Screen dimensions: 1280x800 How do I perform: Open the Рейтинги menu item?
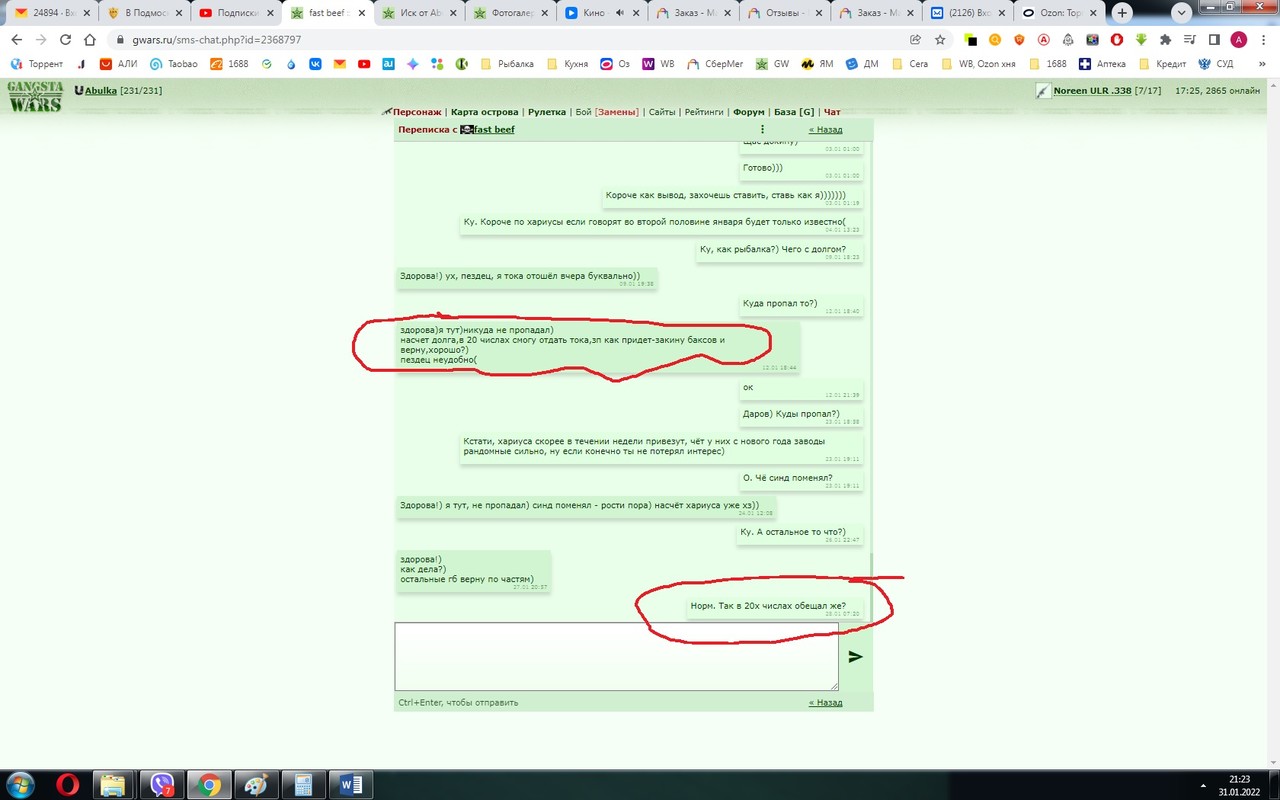(703, 112)
